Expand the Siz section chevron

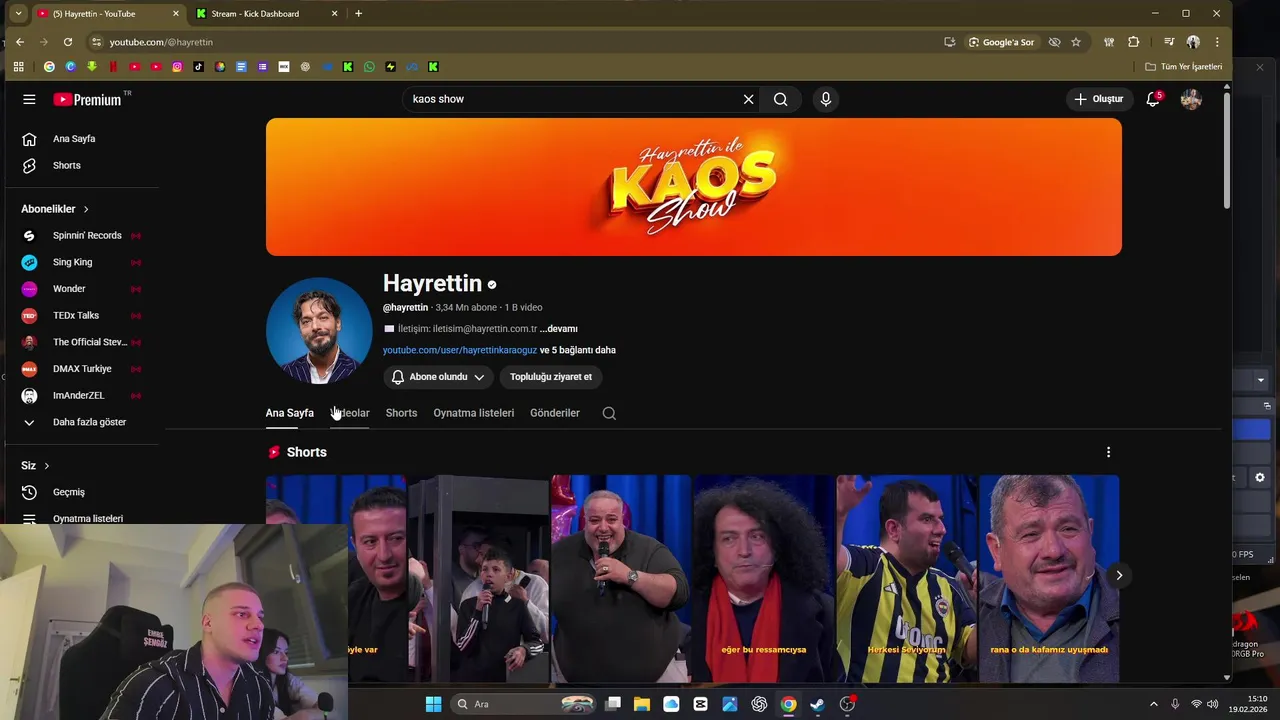[46, 466]
